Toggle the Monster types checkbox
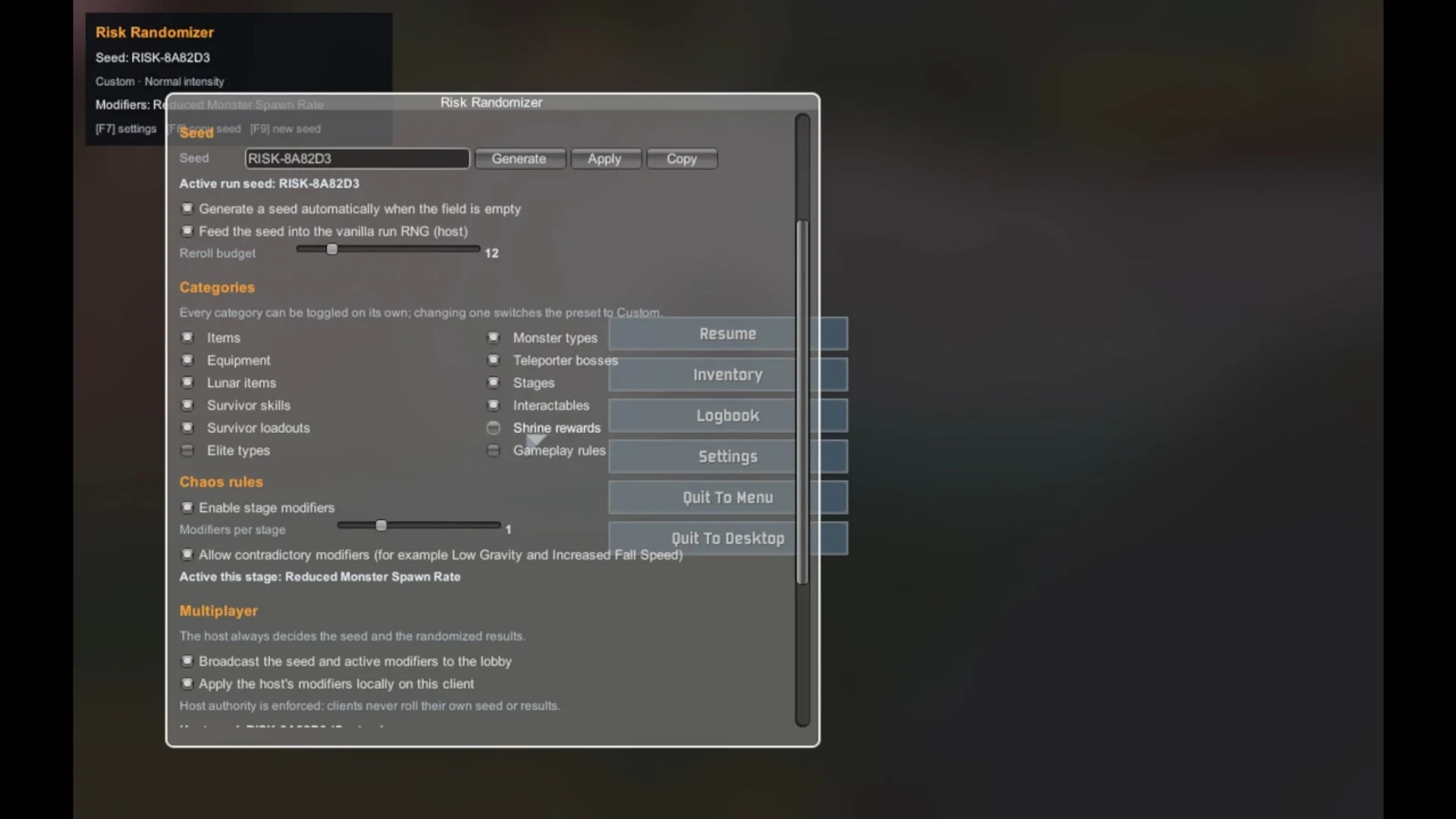The height and width of the screenshot is (819, 1456). click(494, 337)
